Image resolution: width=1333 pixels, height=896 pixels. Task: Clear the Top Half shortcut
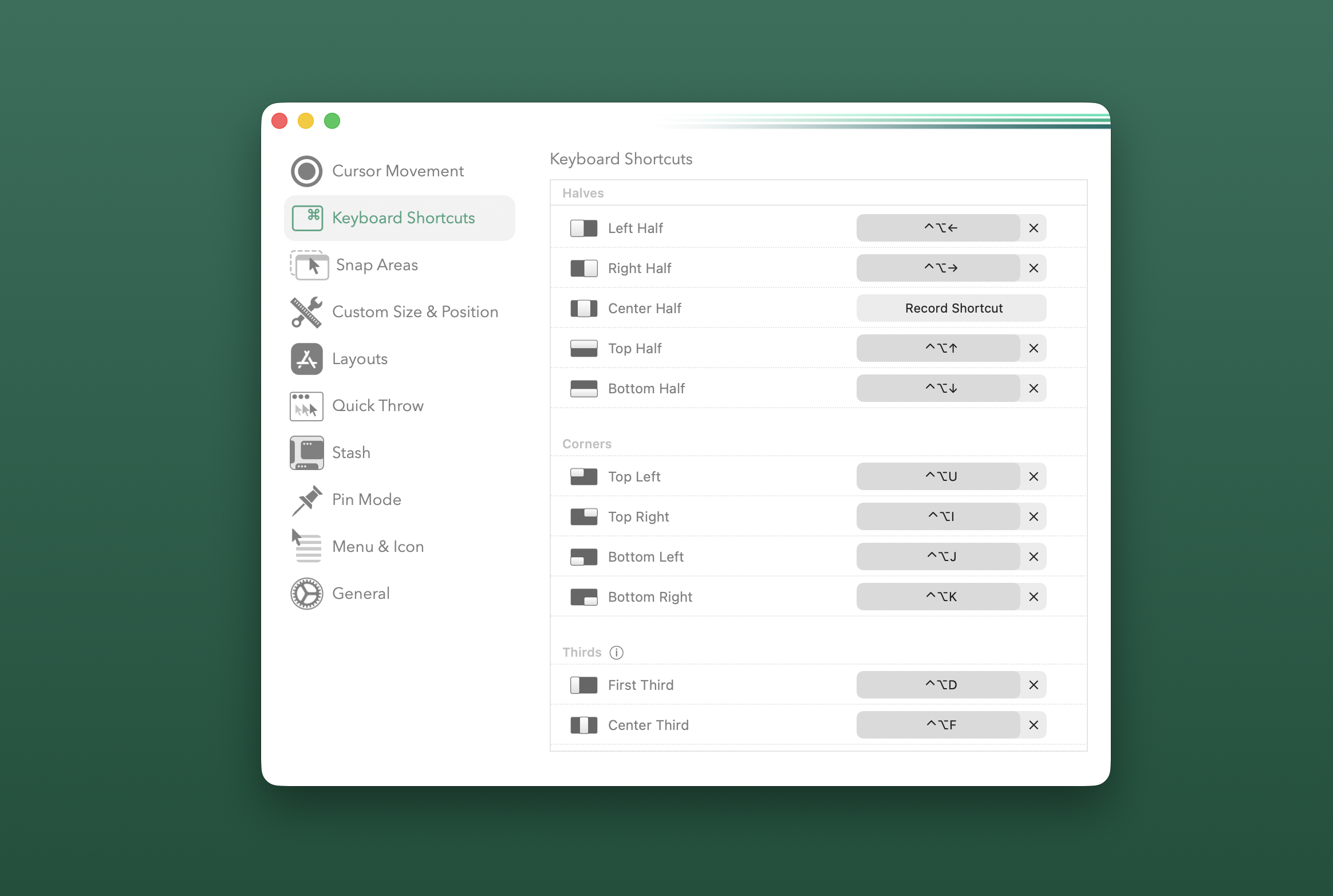point(1034,348)
